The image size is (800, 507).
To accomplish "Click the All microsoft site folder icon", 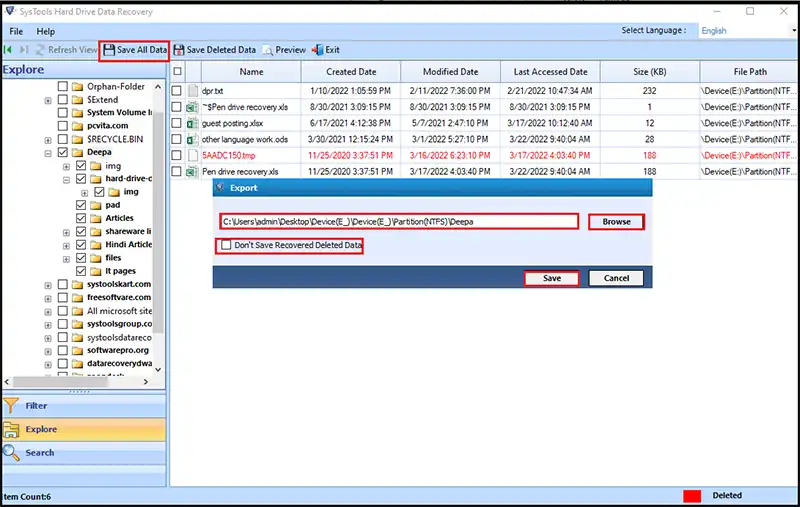I will pyautogui.click(x=78, y=311).
